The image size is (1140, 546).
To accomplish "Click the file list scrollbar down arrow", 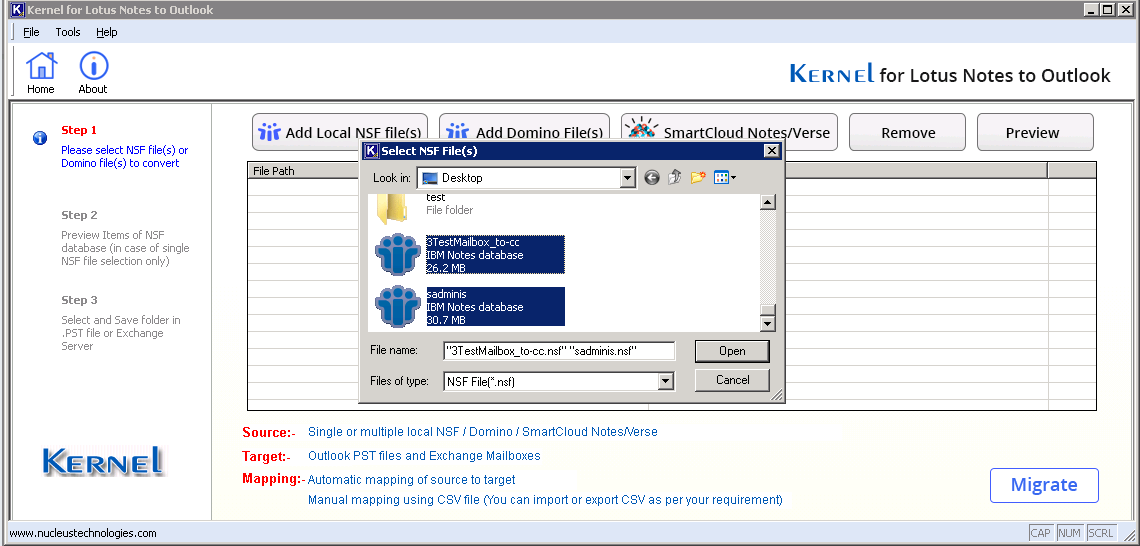I will [x=768, y=323].
